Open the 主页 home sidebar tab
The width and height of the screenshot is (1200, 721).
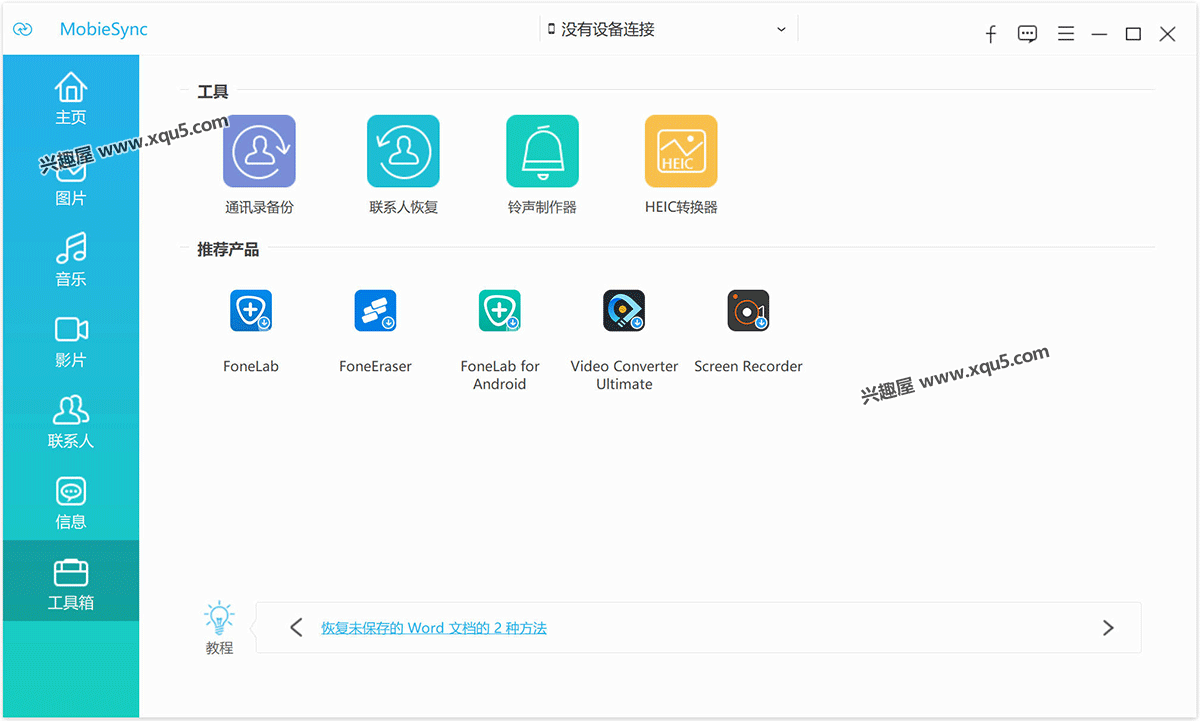pos(71,98)
